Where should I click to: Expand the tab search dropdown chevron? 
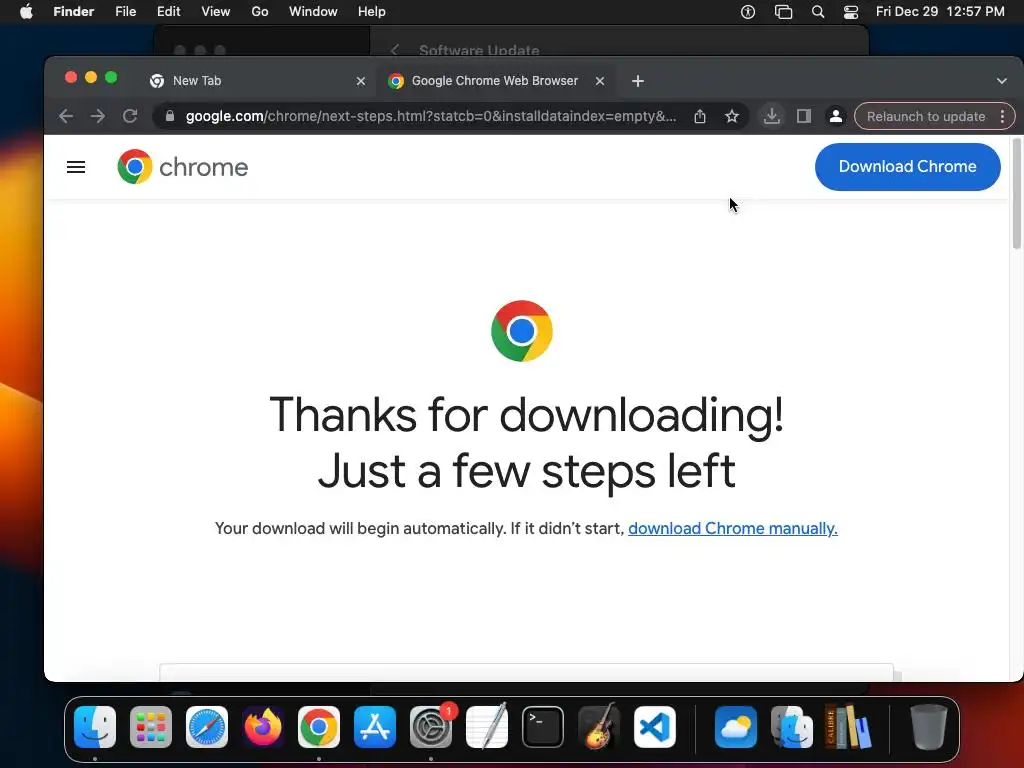[1002, 81]
